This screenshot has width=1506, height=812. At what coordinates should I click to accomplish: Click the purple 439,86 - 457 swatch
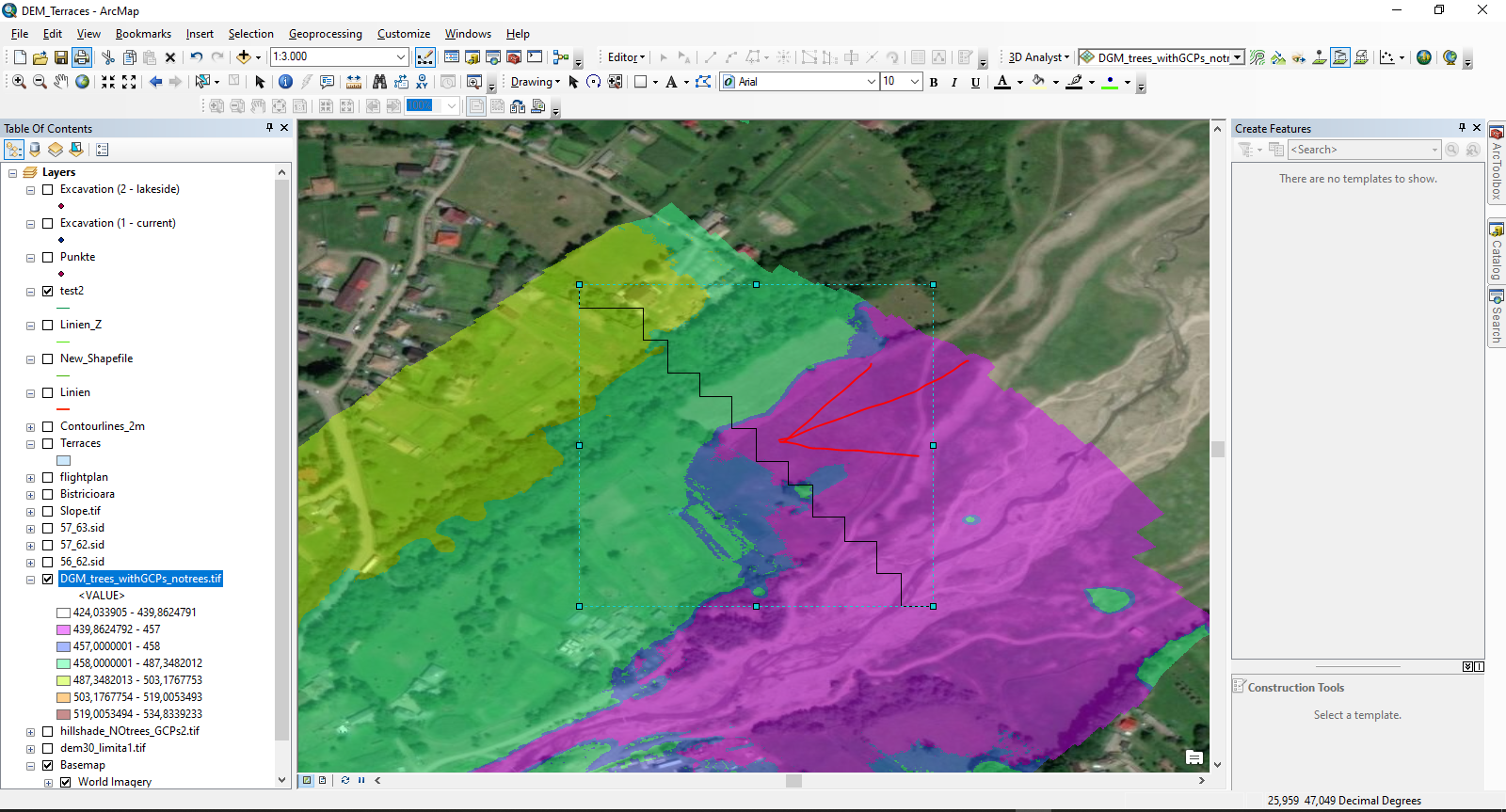pos(63,629)
